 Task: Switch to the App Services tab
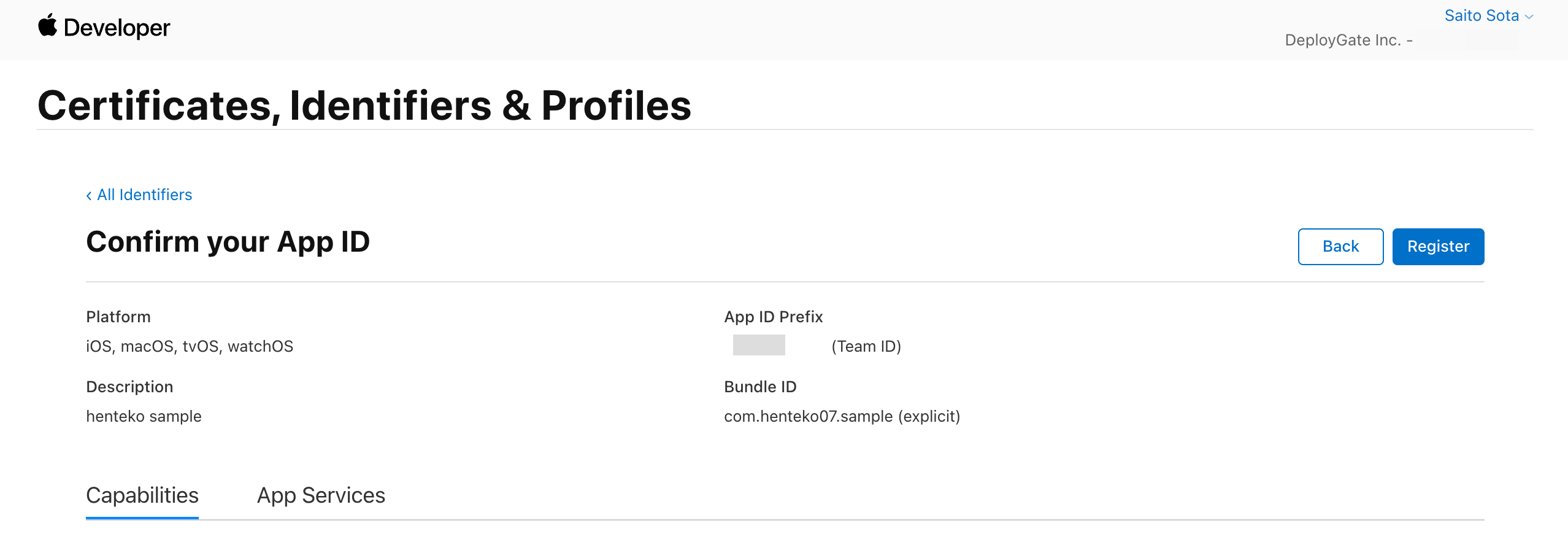coord(321,495)
